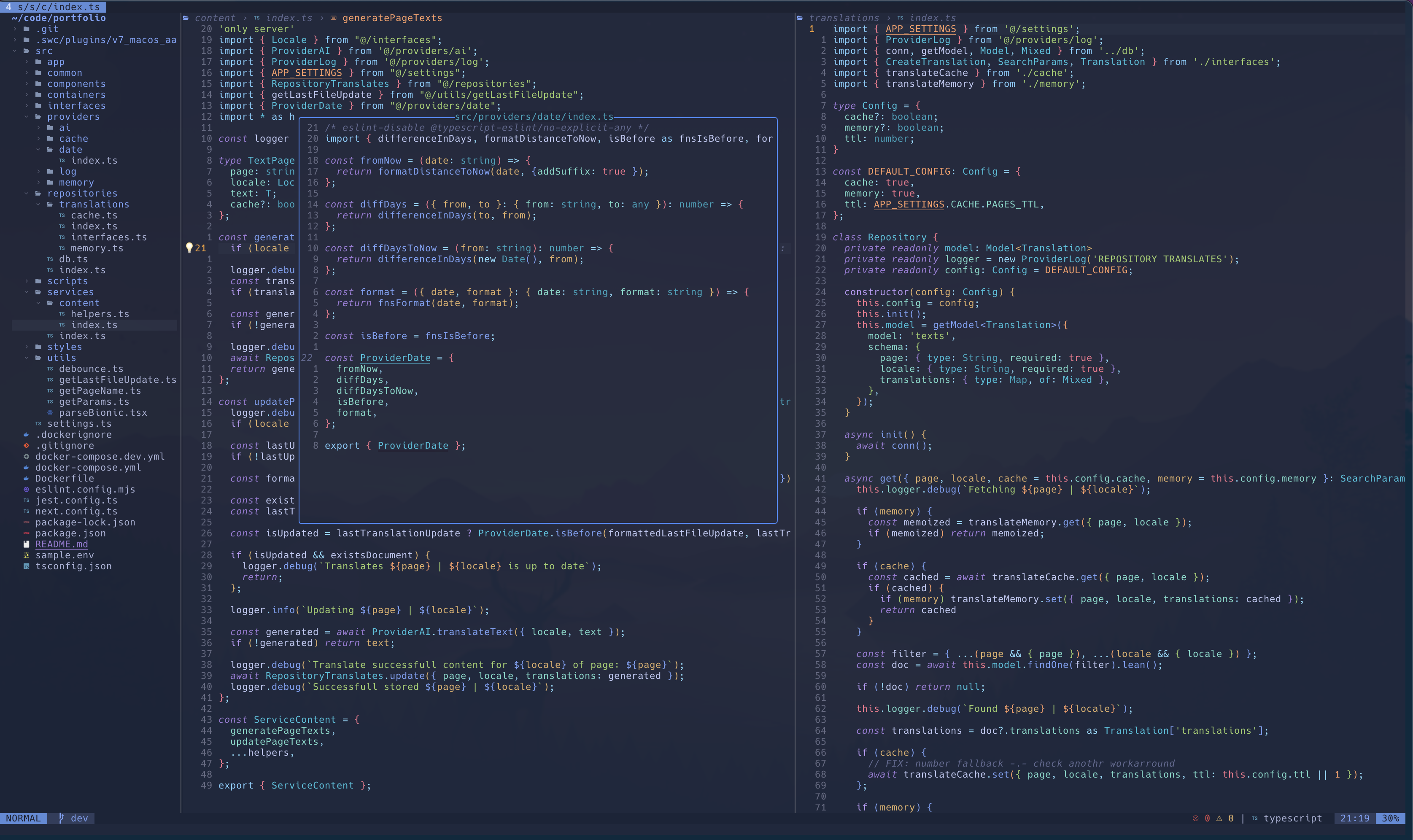The width and height of the screenshot is (1413, 840).
Task: Click the npm icon beside package.json
Action: click(x=27, y=533)
